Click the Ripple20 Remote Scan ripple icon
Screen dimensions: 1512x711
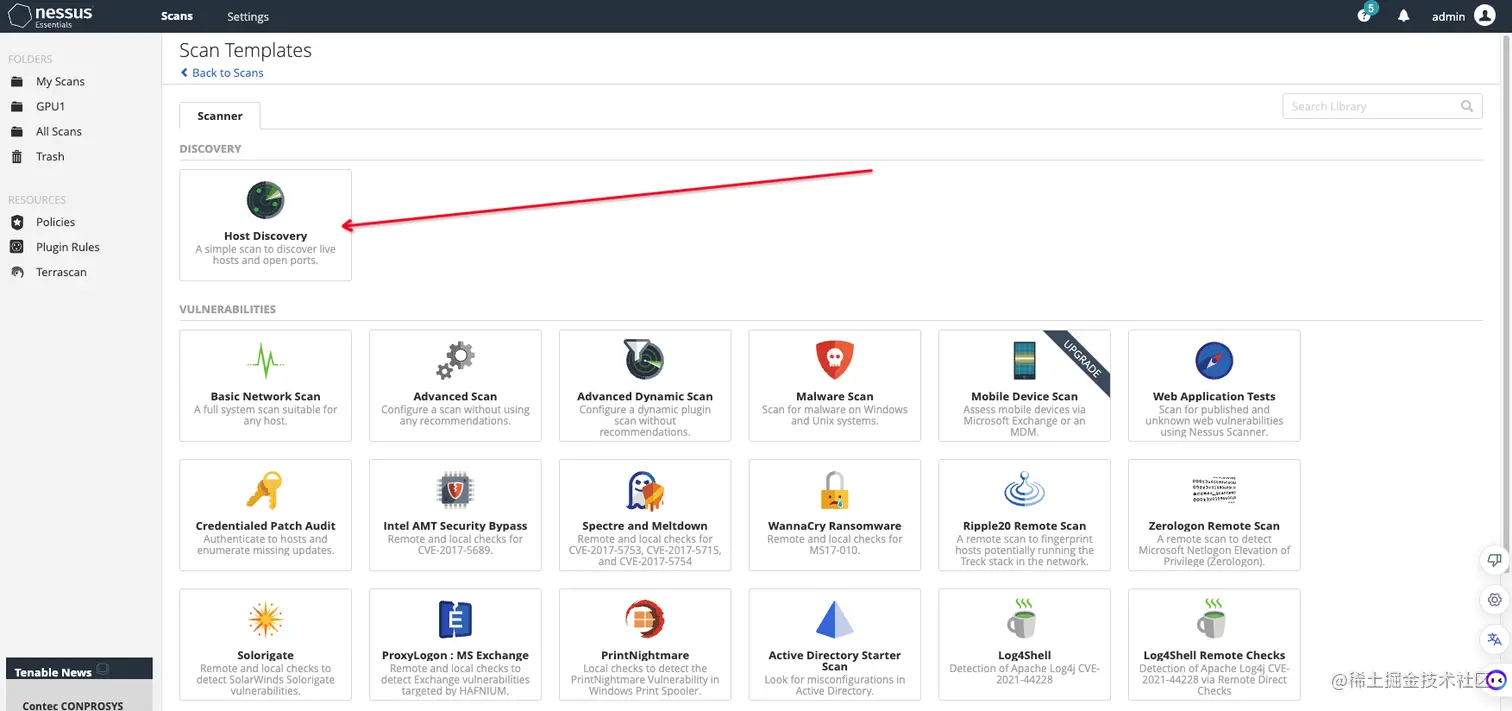point(1025,490)
